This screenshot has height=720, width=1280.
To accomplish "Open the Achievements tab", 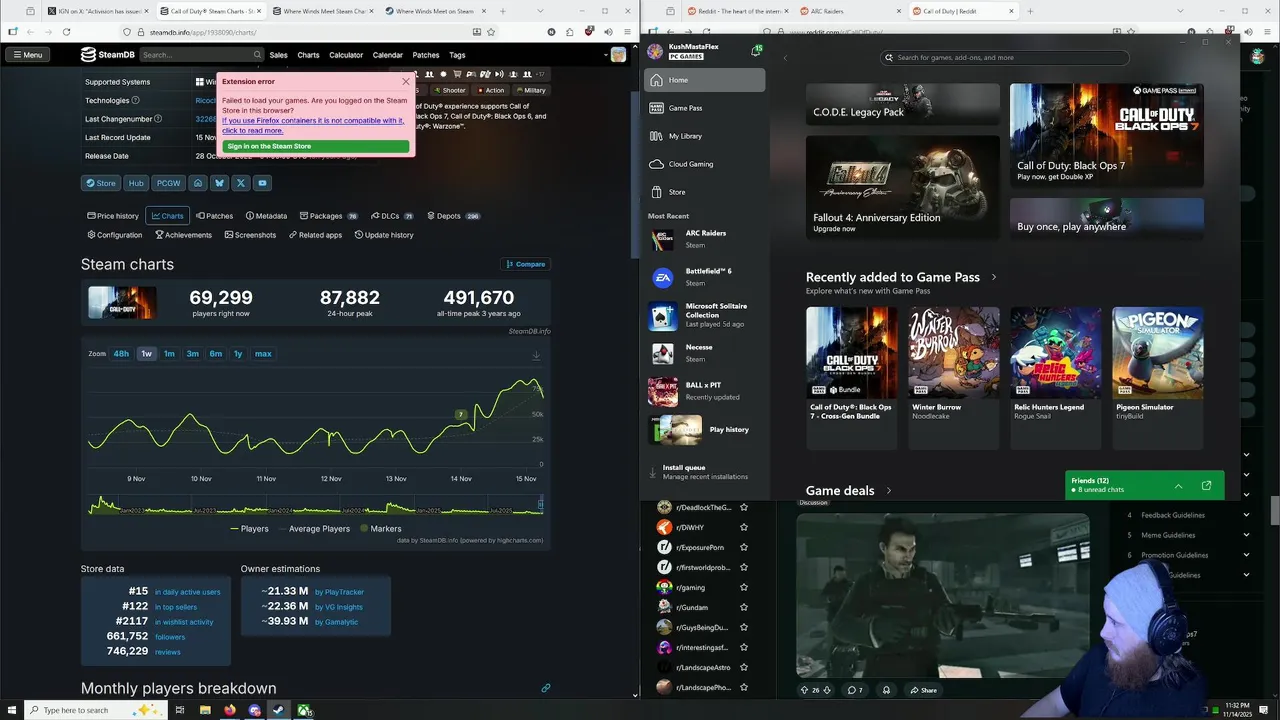I will tap(183, 235).
